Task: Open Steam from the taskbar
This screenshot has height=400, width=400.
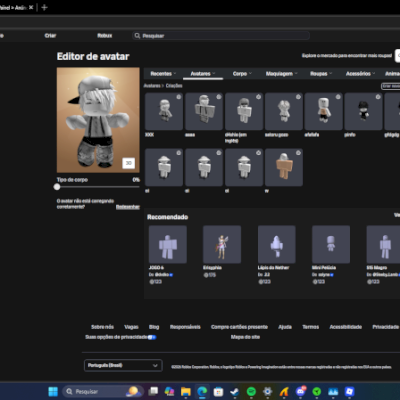Action: pos(235,391)
